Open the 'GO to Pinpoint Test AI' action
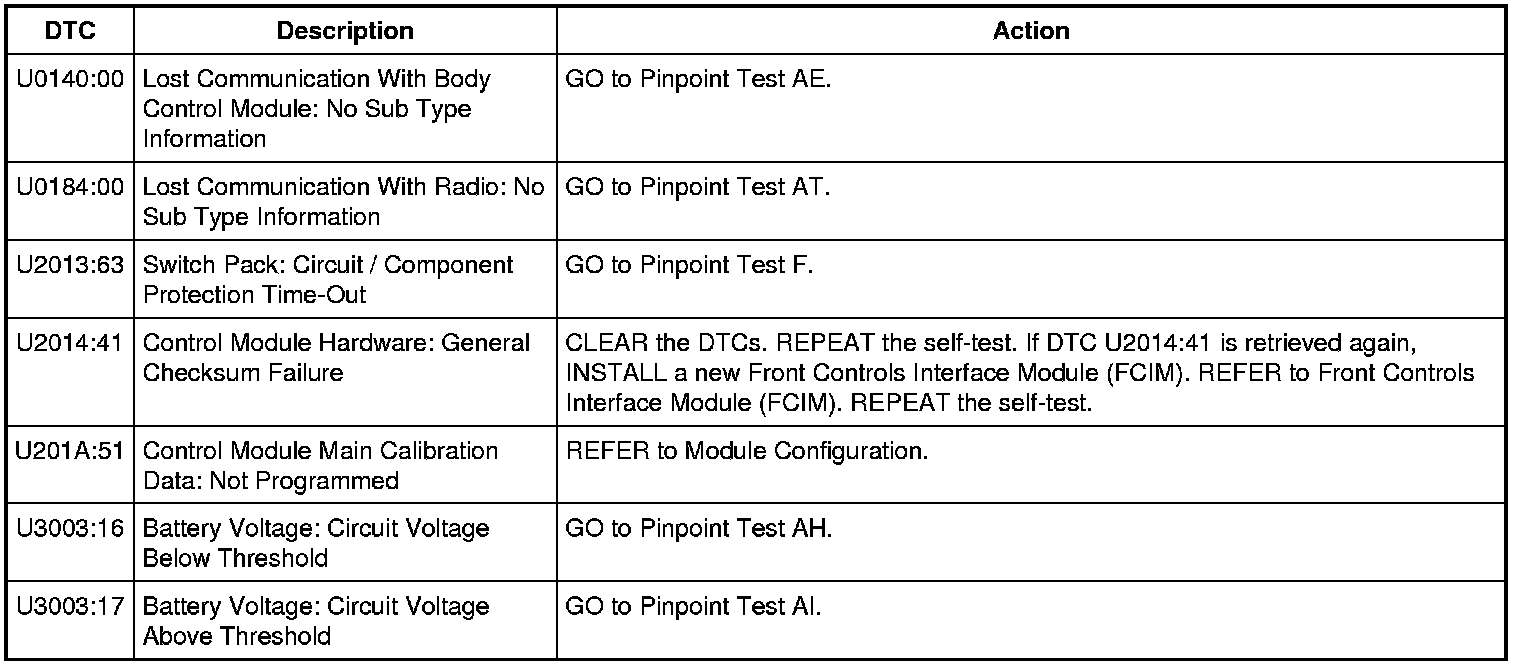Image resolution: width=1520 pixels, height=666 pixels. (x=694, y=607)
